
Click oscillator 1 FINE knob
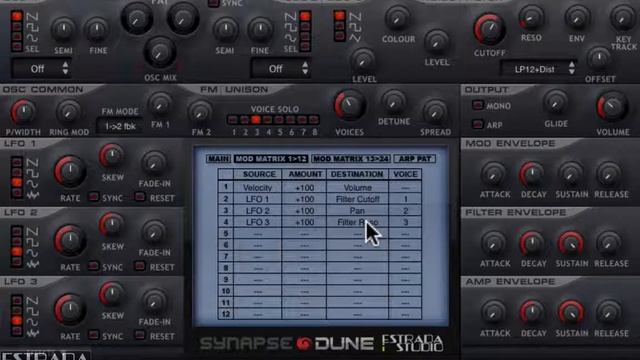(x=97, y=29)
